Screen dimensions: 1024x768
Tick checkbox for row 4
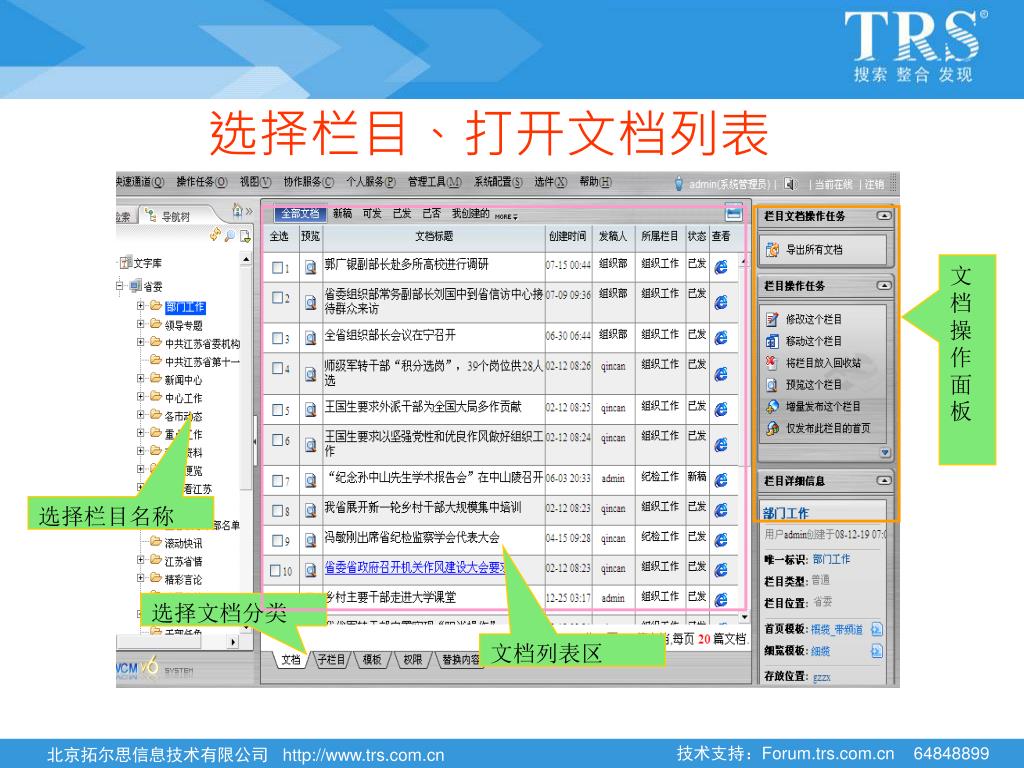click(278, 368)
